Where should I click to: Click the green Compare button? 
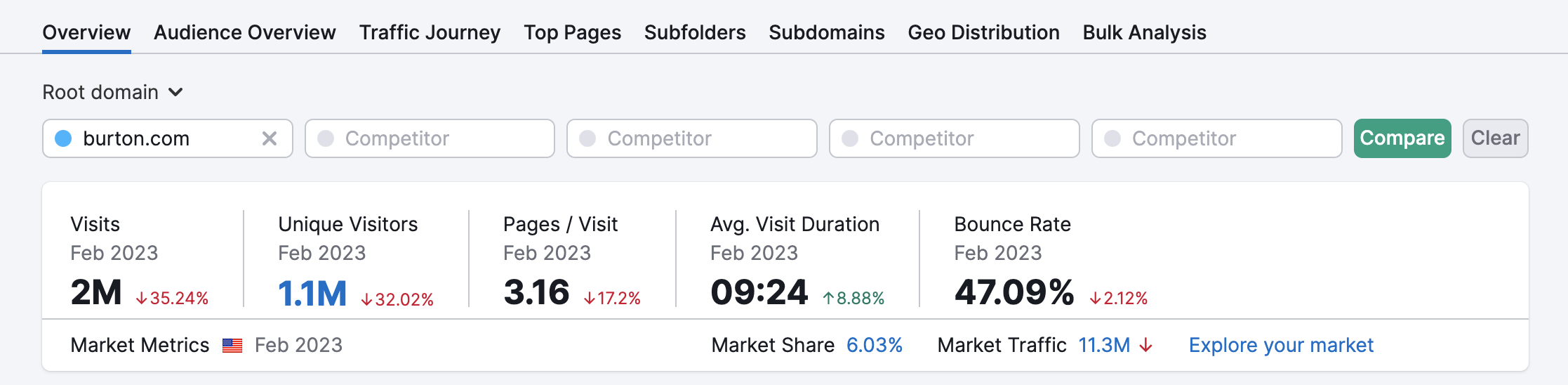(x=1402, y=138)
